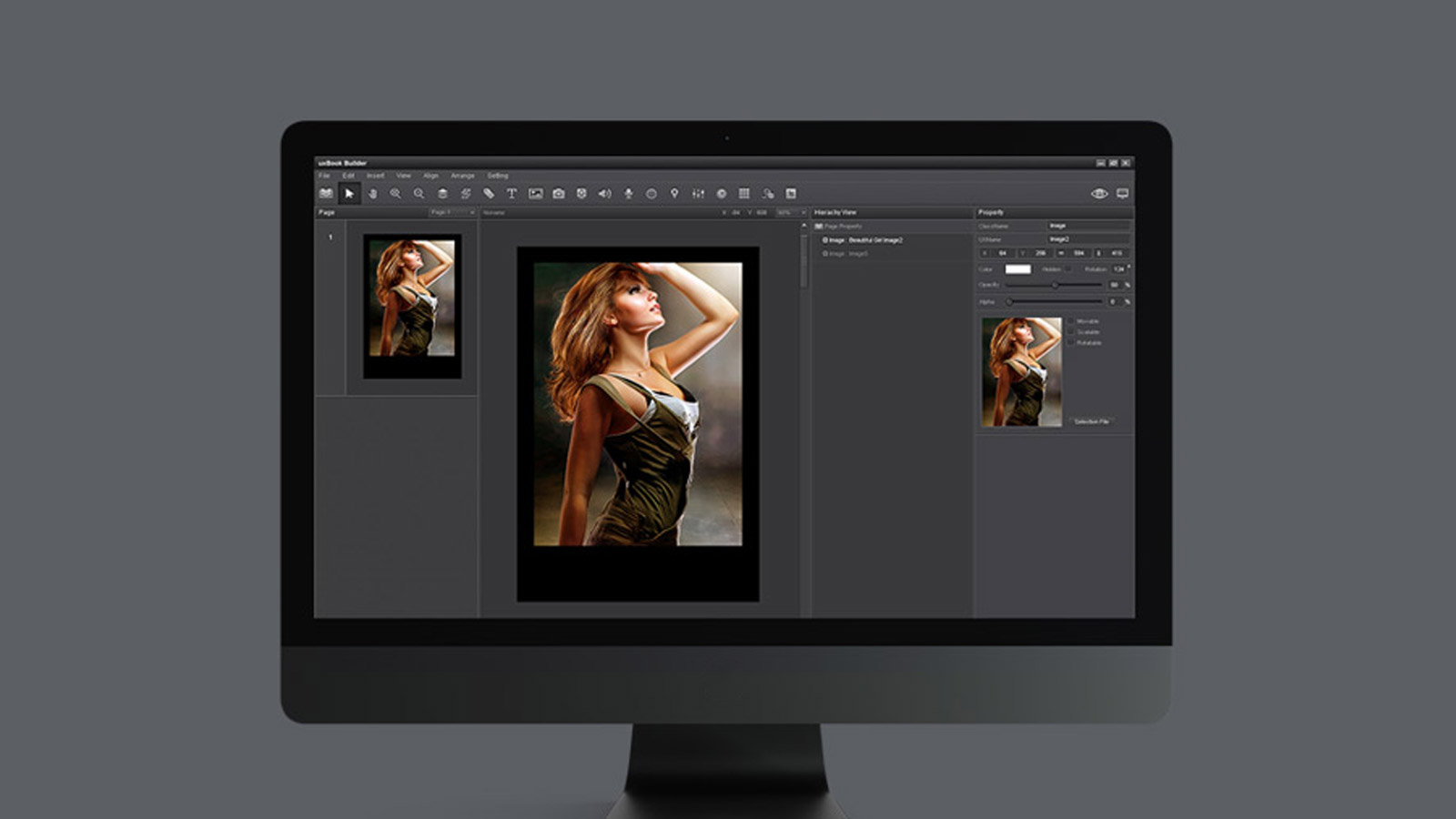
Task: Click the speaker sound icon
Action: [x=604, y=193]
